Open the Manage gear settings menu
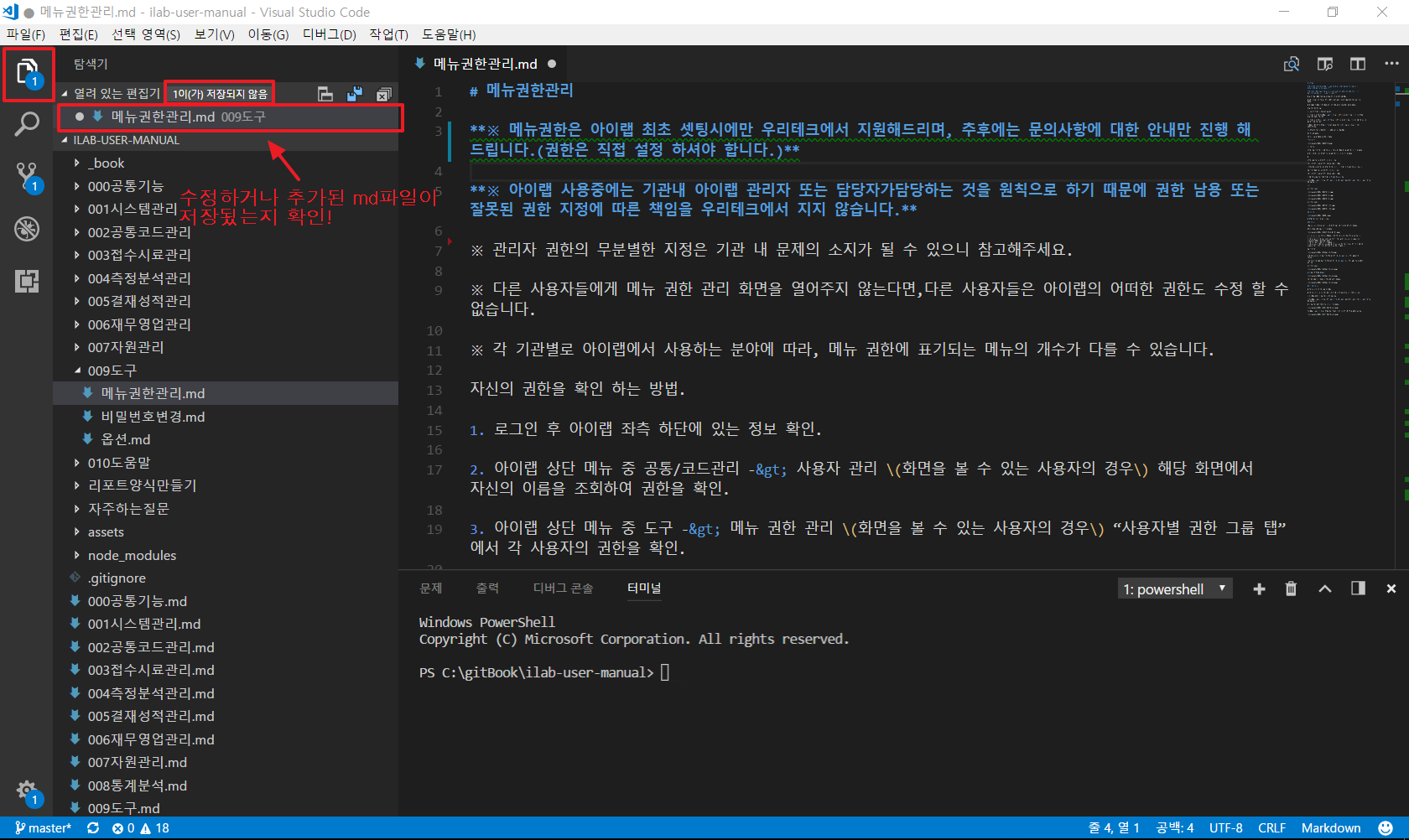1409x840 pixels. point(27,791)
